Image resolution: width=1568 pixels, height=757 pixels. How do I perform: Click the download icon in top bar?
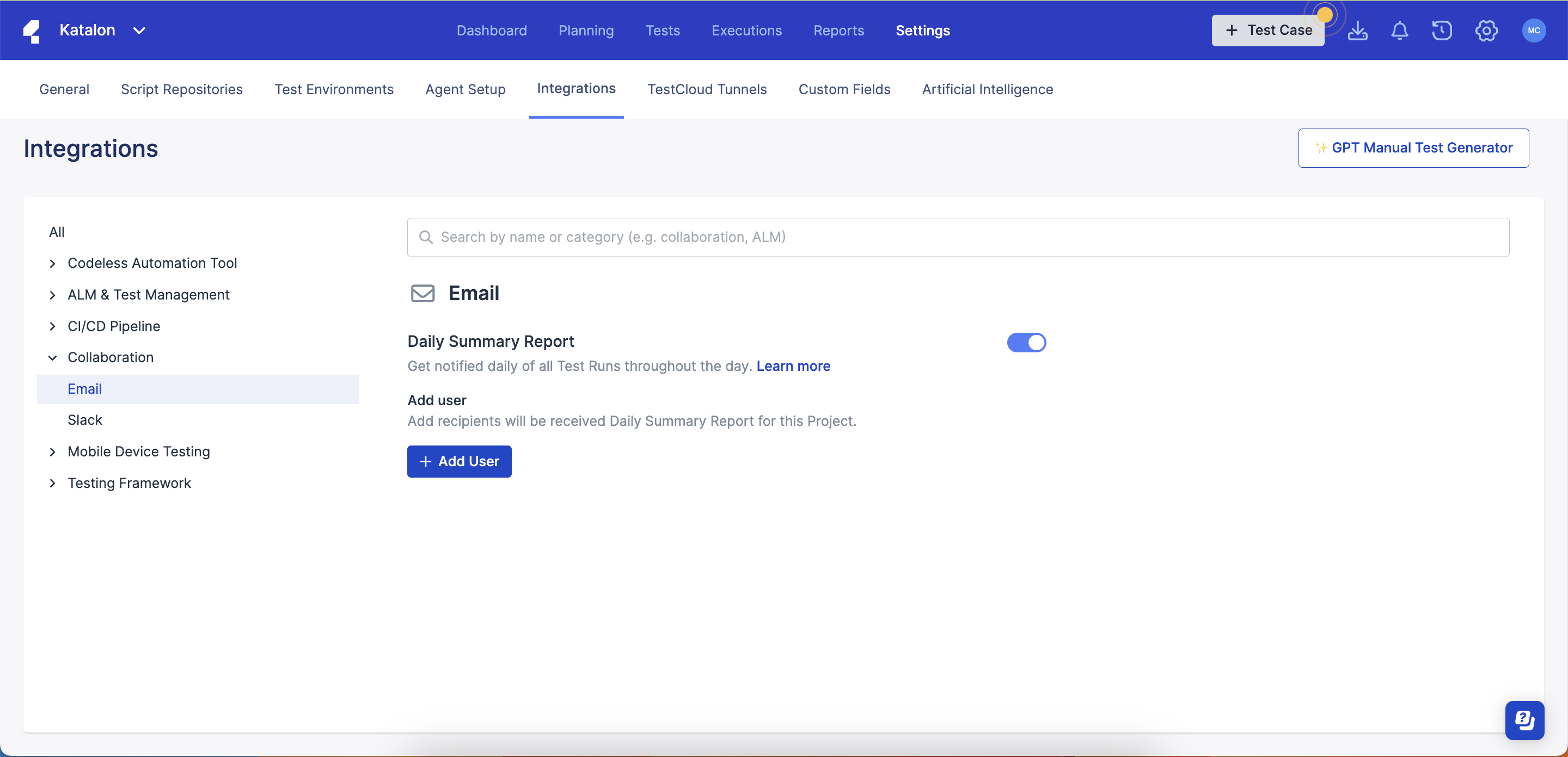(1357, 30)
